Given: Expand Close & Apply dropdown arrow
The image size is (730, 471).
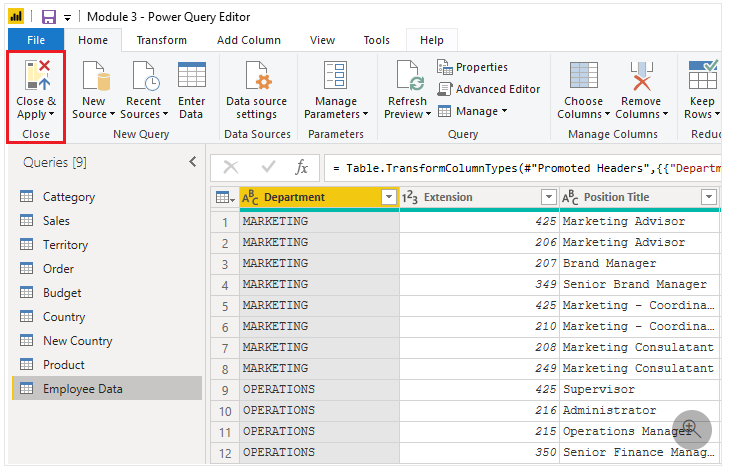Looking at the screenshot, I should [x=51, y=114].
